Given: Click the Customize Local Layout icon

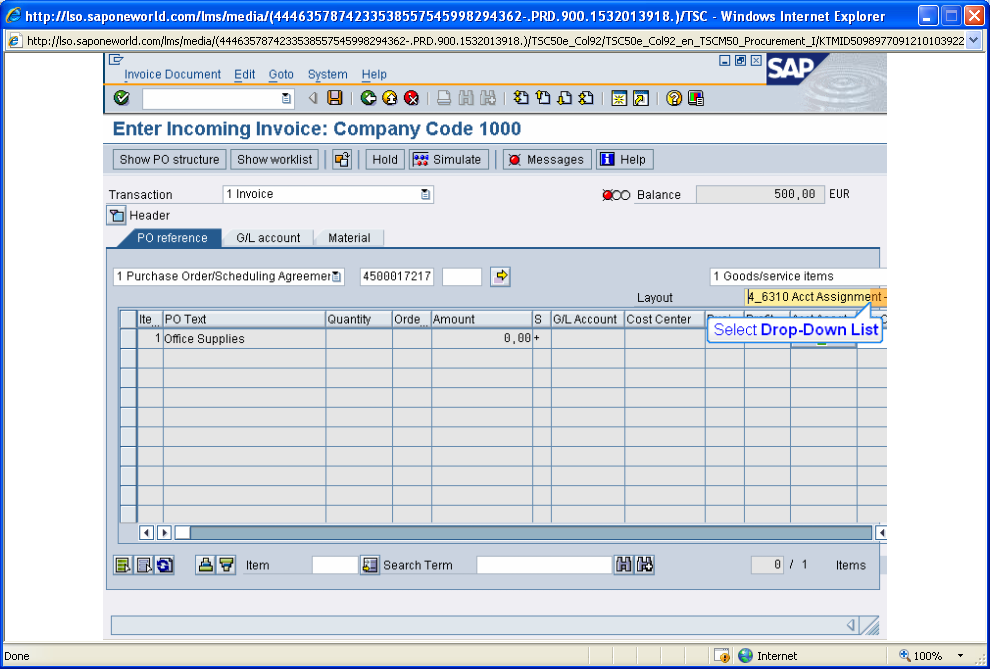Looking at the screenshot, I should 696,98.
